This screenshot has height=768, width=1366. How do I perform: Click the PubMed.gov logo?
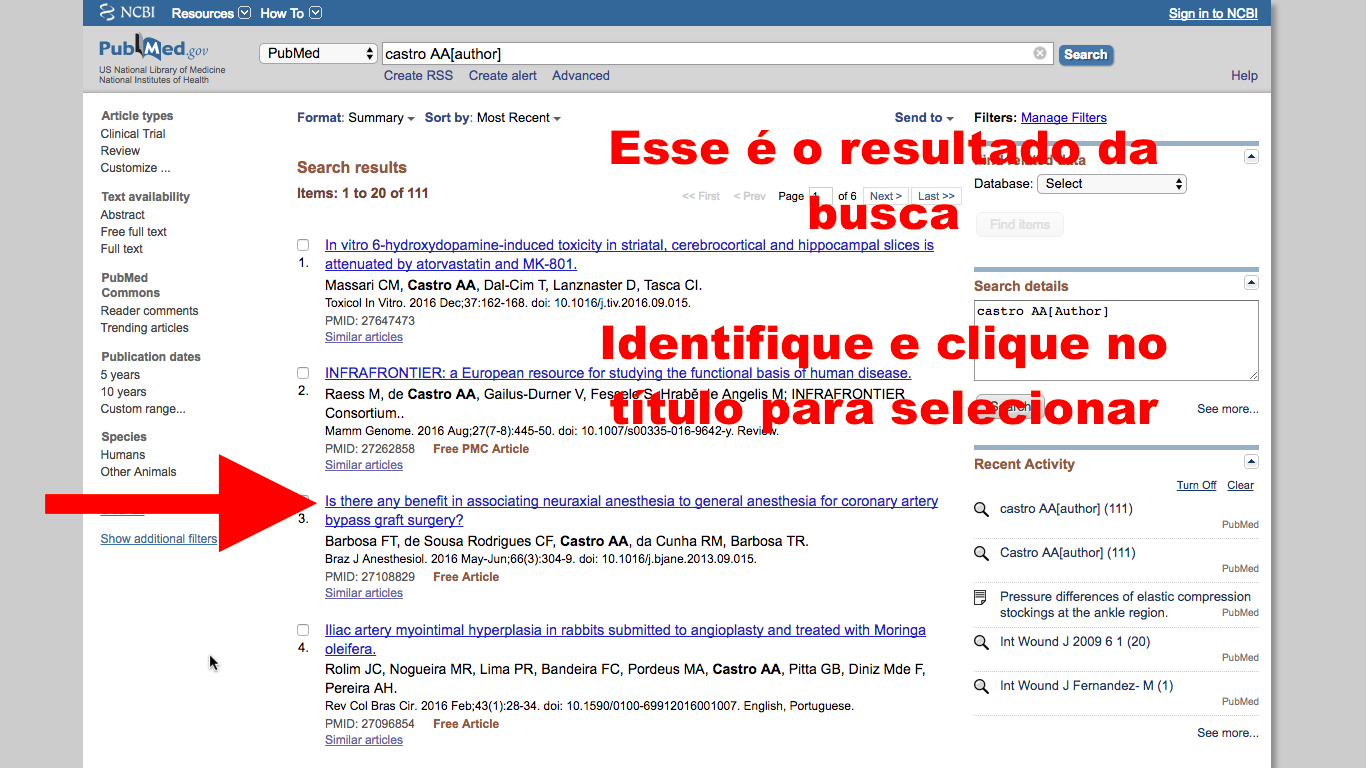(x=153, y=50)
